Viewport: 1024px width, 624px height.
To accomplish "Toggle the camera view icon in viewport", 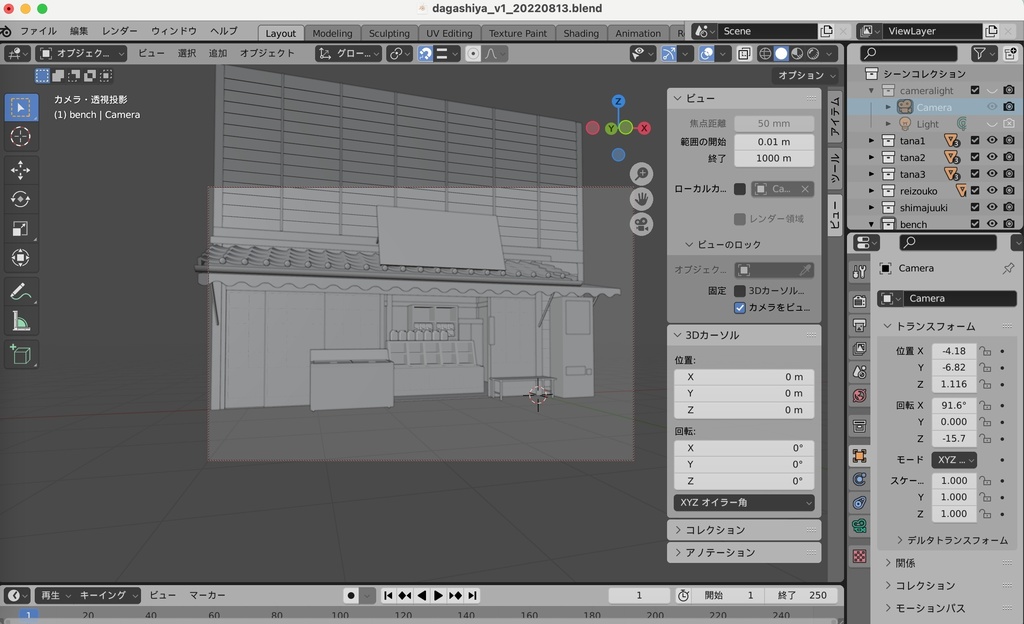I will [642, 224].
